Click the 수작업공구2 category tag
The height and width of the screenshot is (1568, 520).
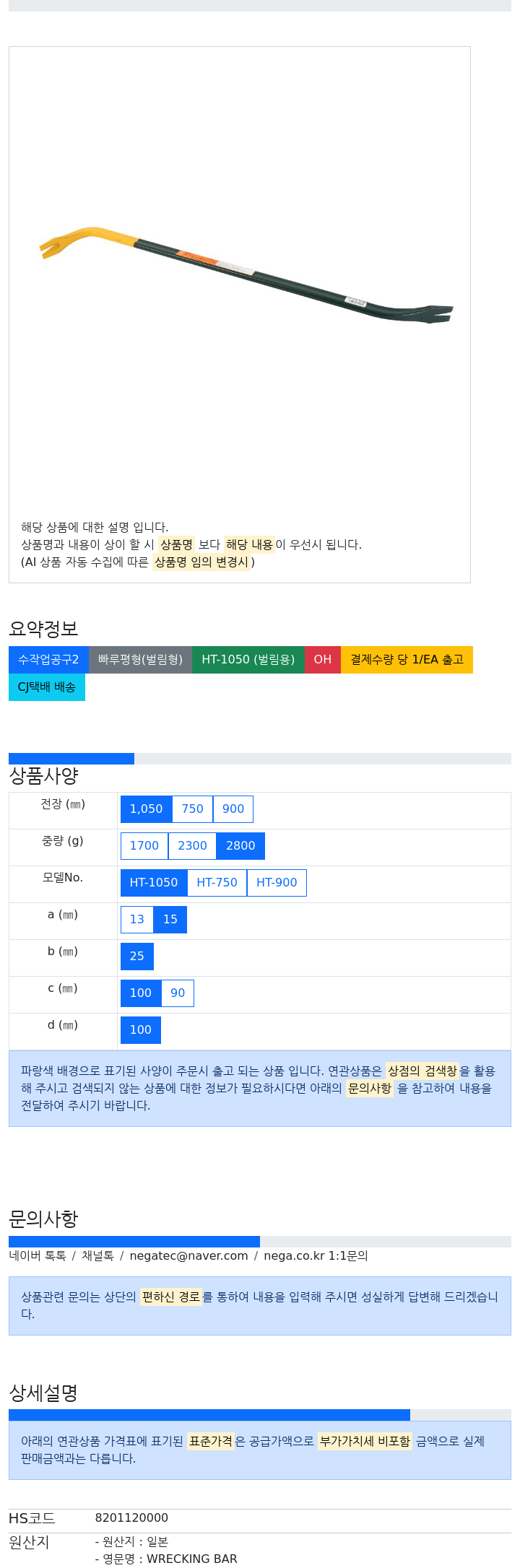(x=48, y=660)
